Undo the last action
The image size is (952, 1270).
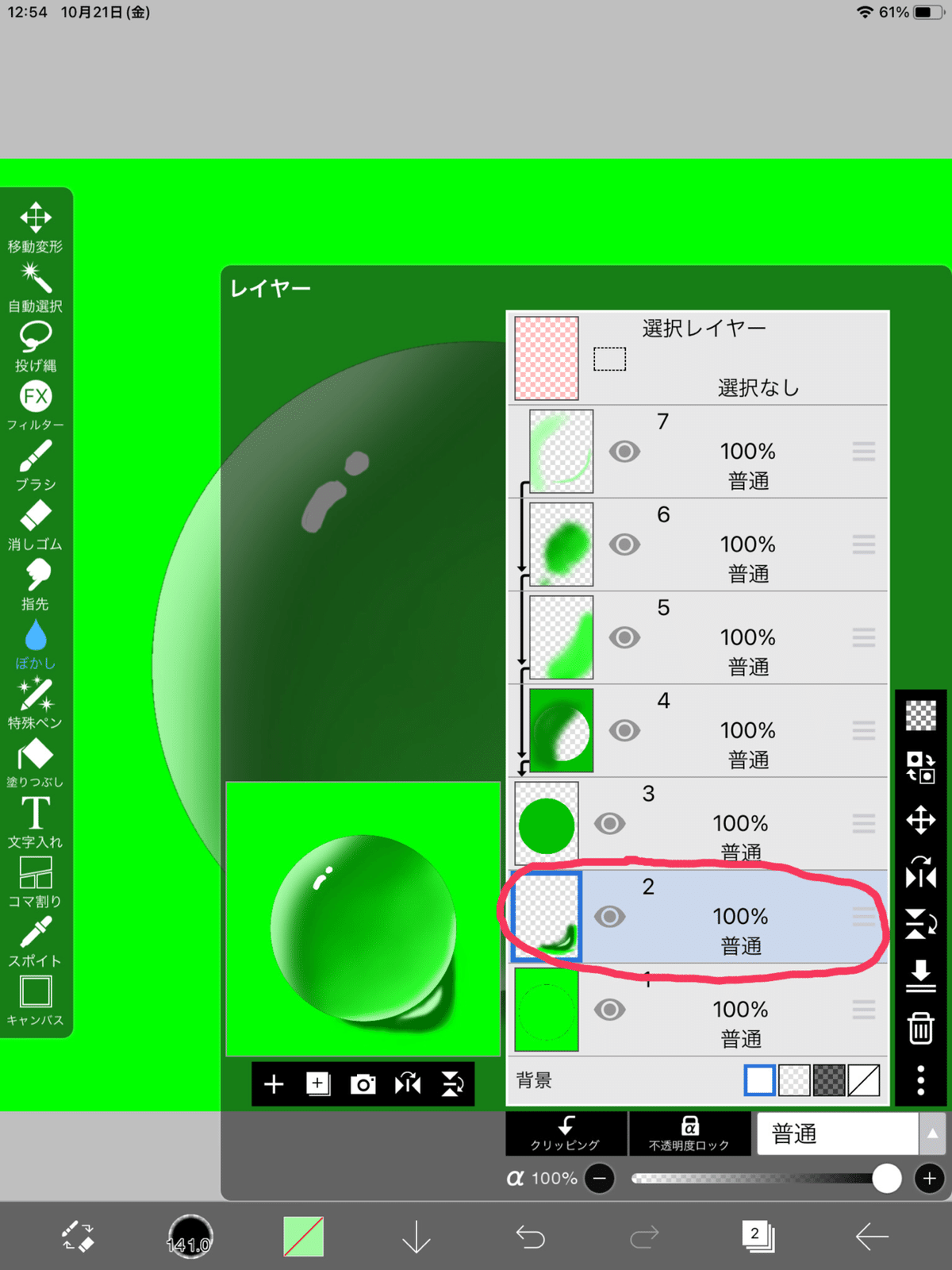click(x=531, y=1237)
